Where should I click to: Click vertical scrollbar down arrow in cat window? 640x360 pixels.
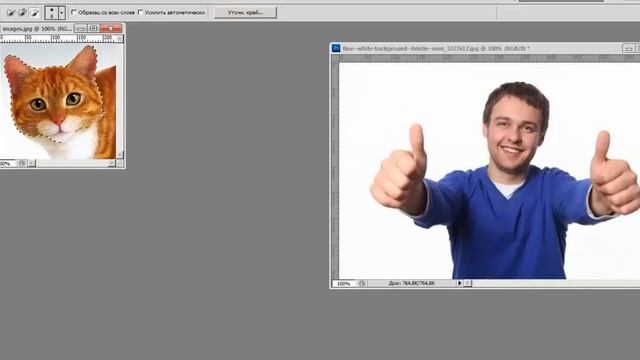click(x=120, y=155)
